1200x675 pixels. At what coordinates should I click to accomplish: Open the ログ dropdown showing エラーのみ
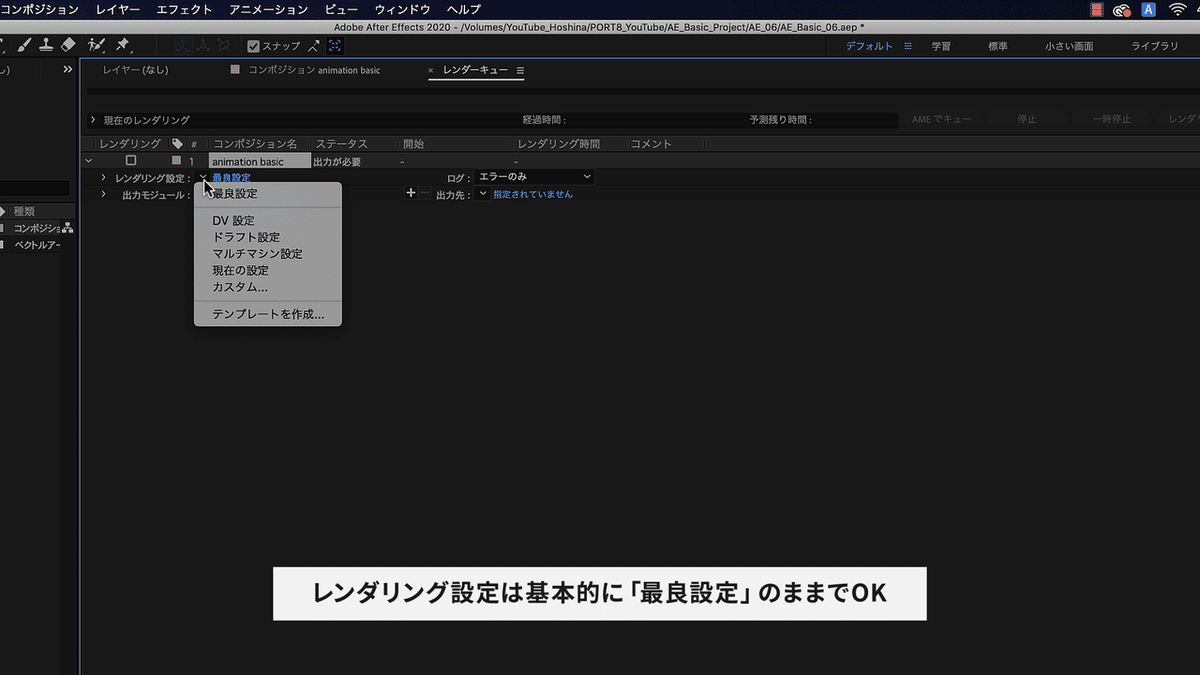click(x=535, y=177)
